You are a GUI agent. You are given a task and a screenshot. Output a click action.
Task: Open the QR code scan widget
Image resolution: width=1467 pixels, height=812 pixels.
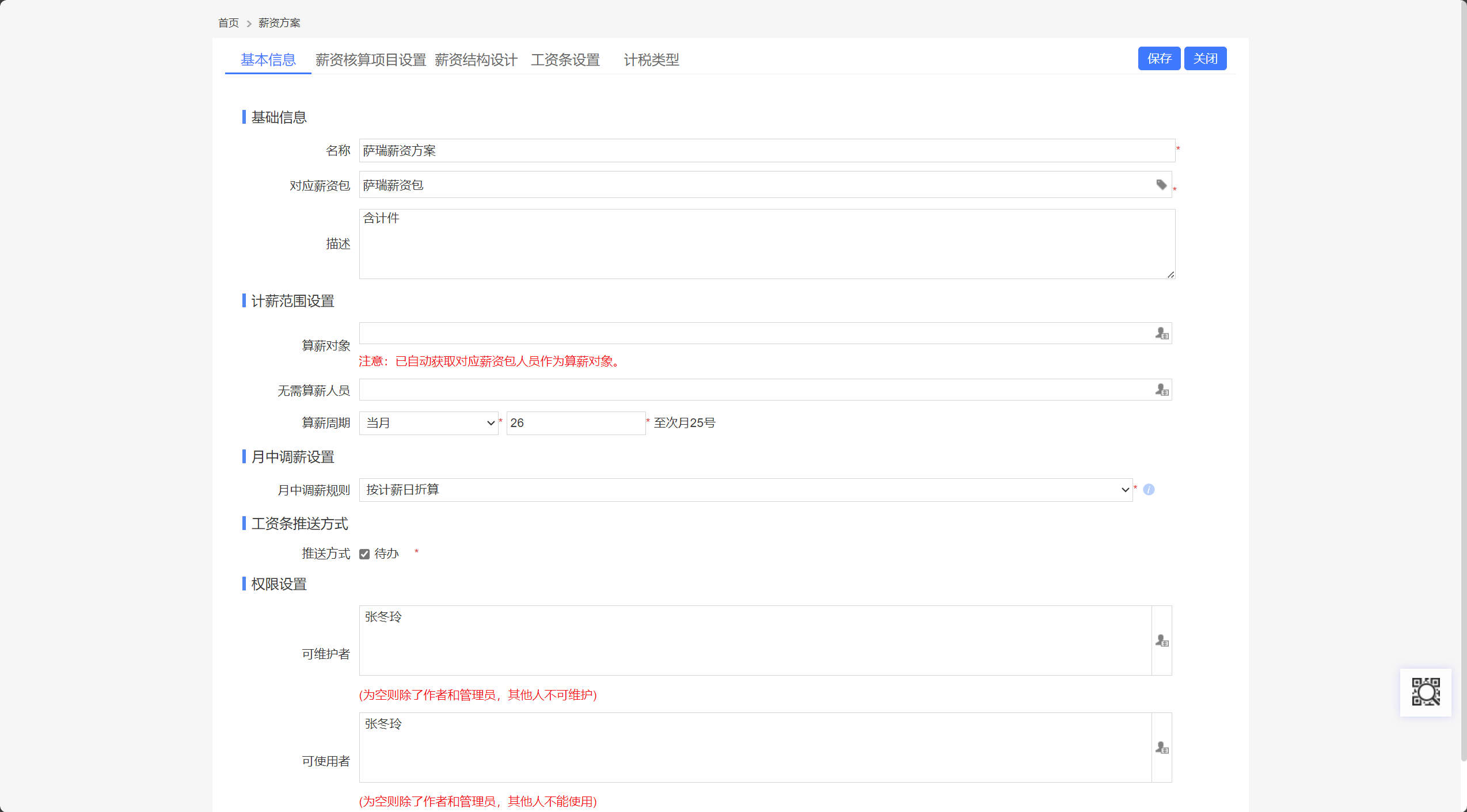coord(1425,692)
